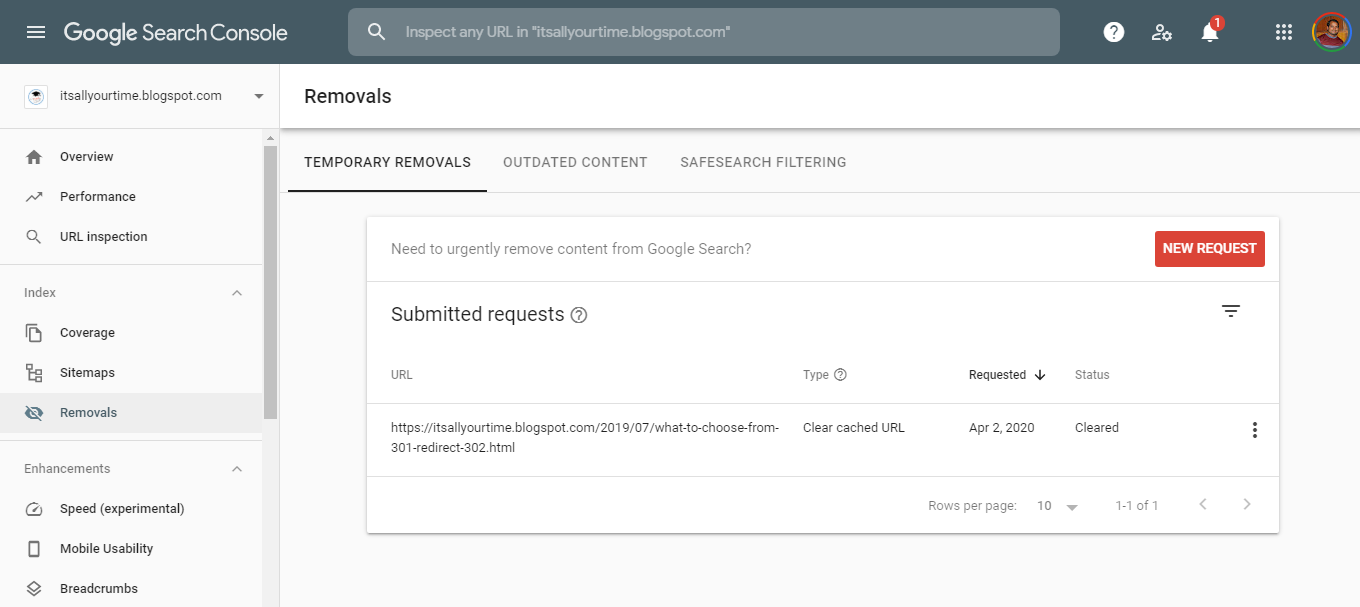Image resolution: width=1360 pixels, height=607 pixels.
Task: Open Performance report in sidebar
Action: pyautogui.click(x=131, y=197)
